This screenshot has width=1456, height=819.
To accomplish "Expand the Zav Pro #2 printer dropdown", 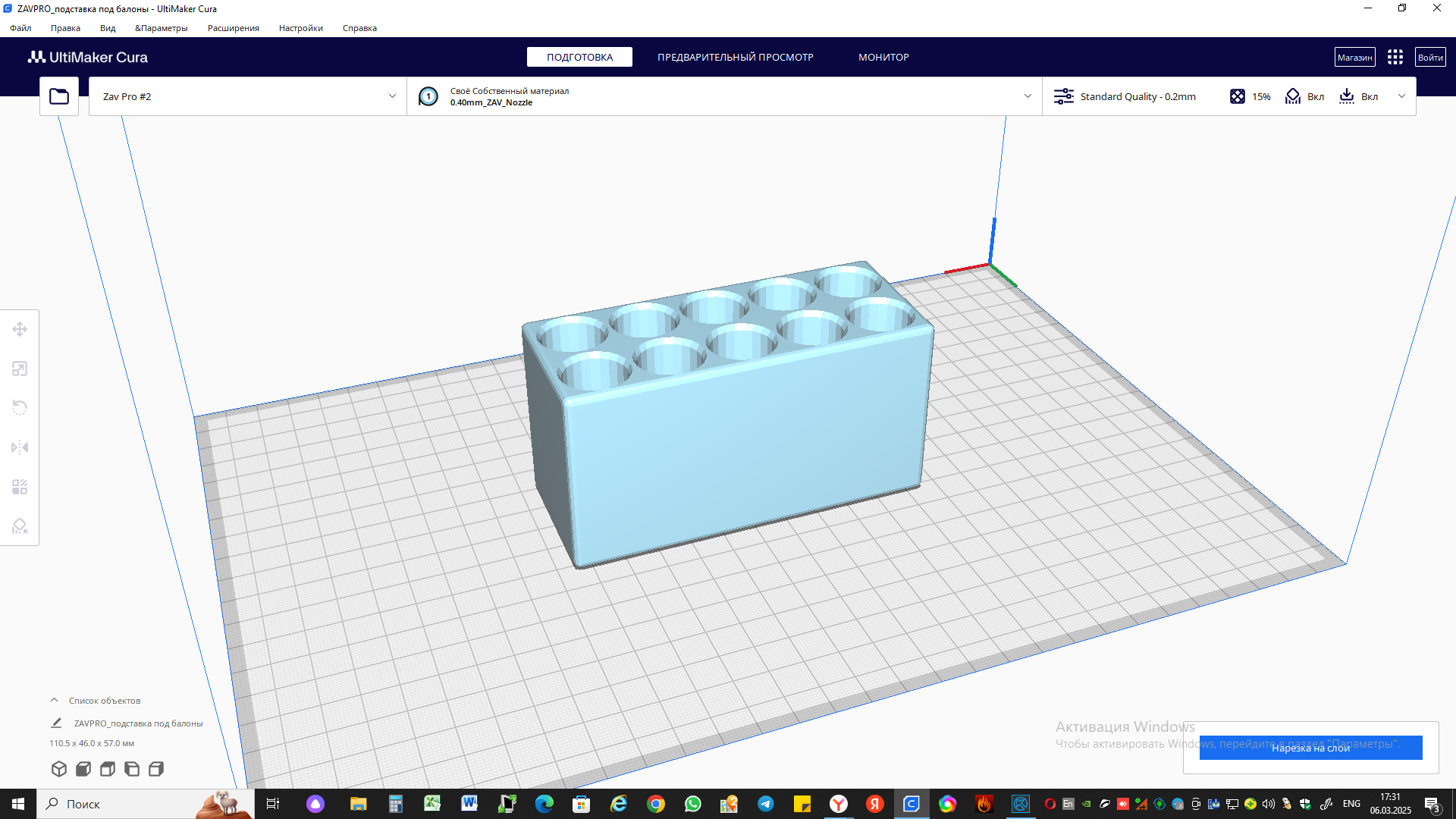I will pyautogui.click(x=392, y=96).
